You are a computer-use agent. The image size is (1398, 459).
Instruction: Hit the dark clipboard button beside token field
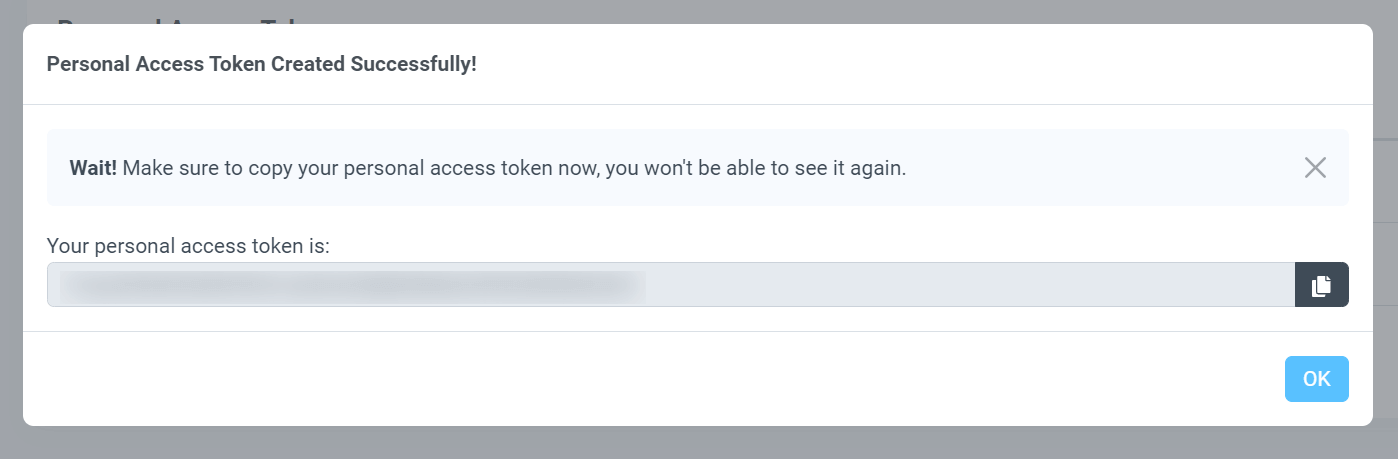coord(1322,285)
